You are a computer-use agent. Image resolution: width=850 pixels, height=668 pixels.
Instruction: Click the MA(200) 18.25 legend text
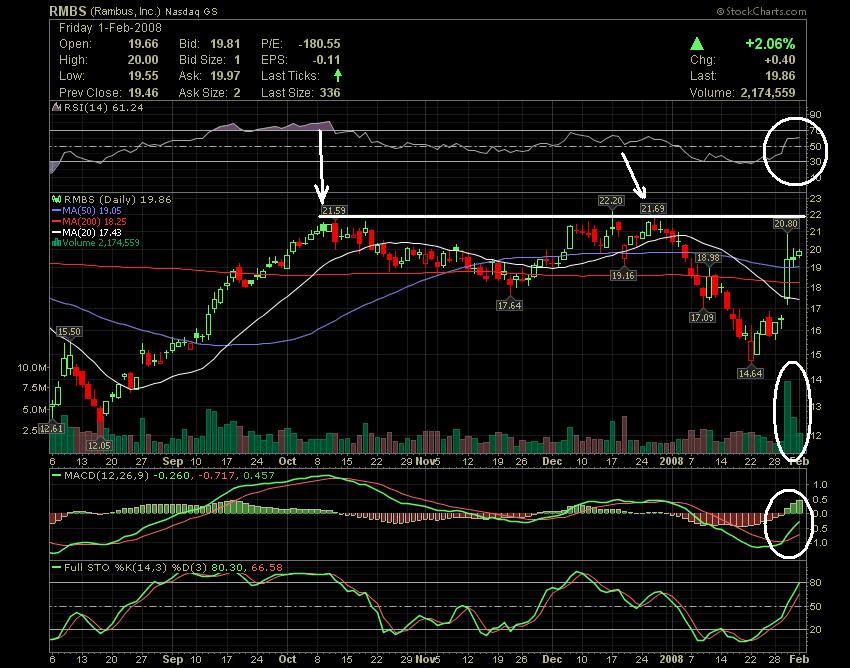pyautogui.click(x=94, y=221)
